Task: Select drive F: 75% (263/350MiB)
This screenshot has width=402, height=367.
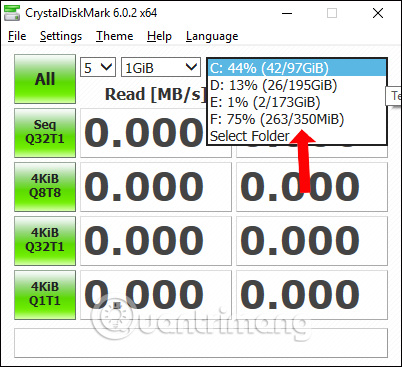Action: [x=297, y=119]
